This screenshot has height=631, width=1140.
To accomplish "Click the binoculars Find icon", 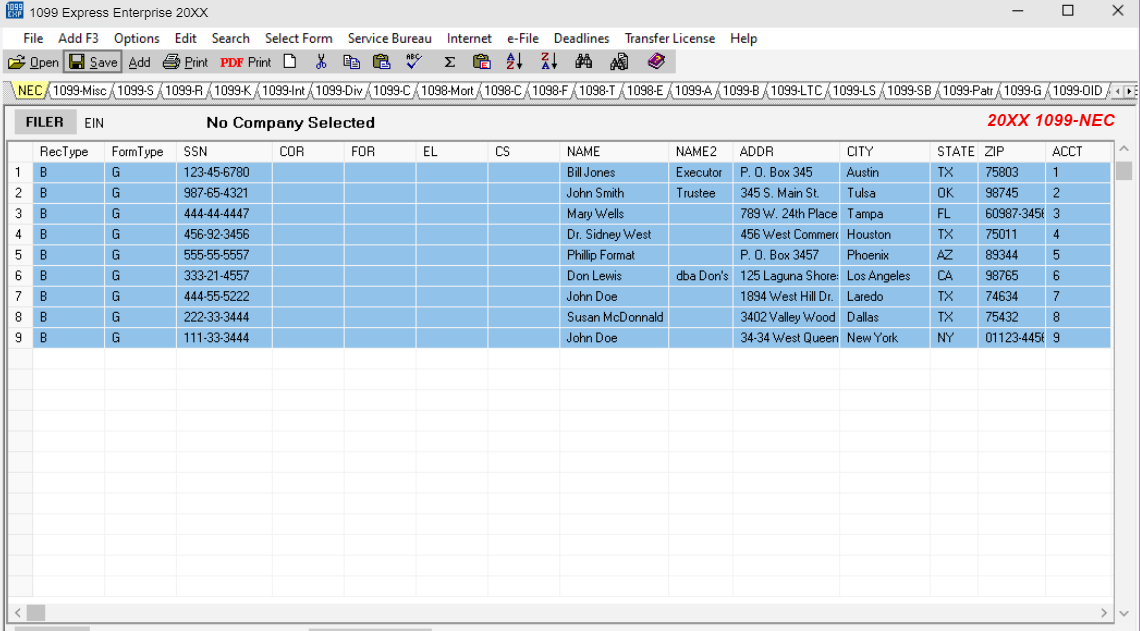I will click(584, 62).
